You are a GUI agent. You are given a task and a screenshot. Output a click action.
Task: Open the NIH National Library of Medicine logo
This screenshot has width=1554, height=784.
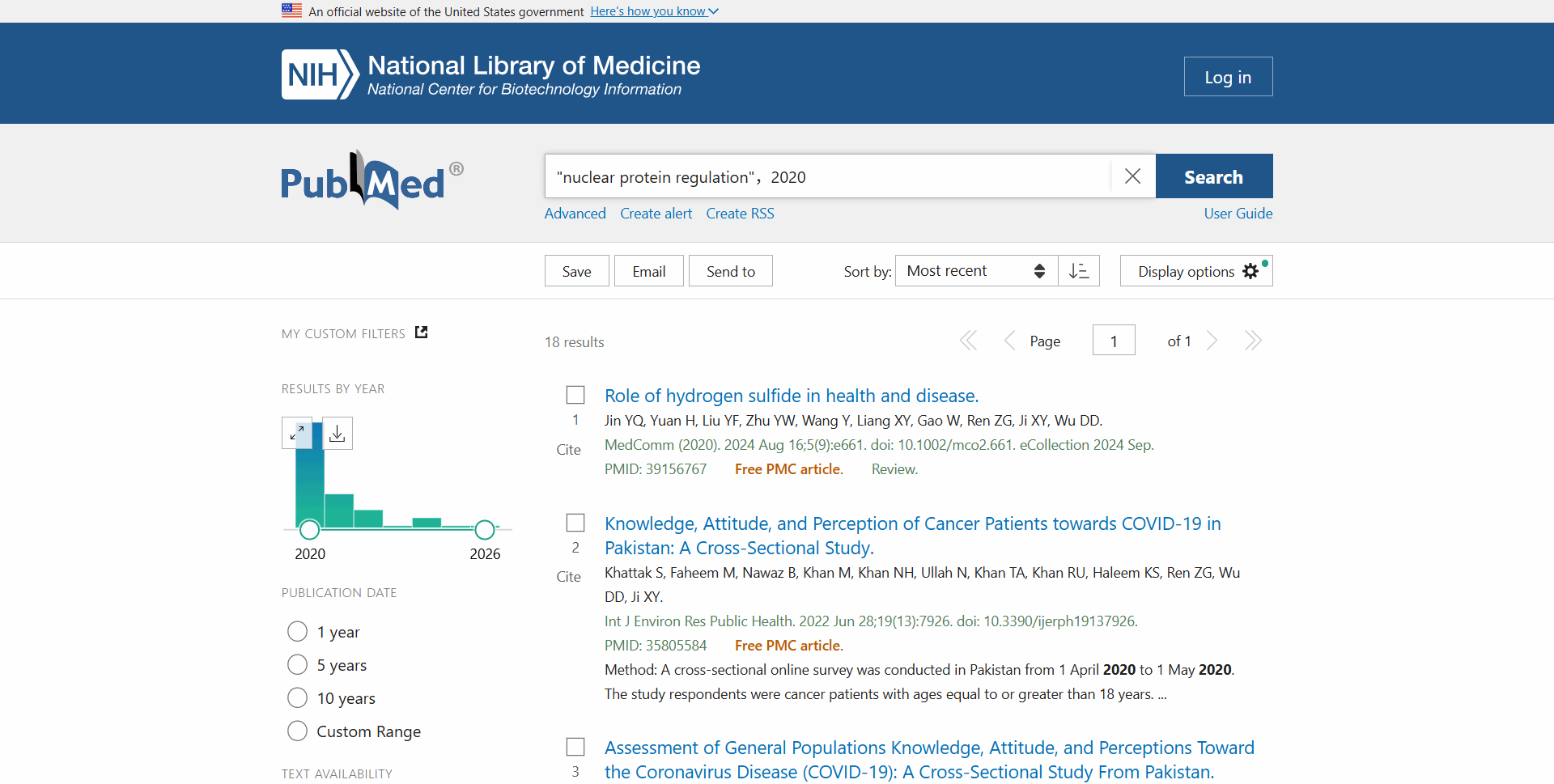tap(490, 74)
